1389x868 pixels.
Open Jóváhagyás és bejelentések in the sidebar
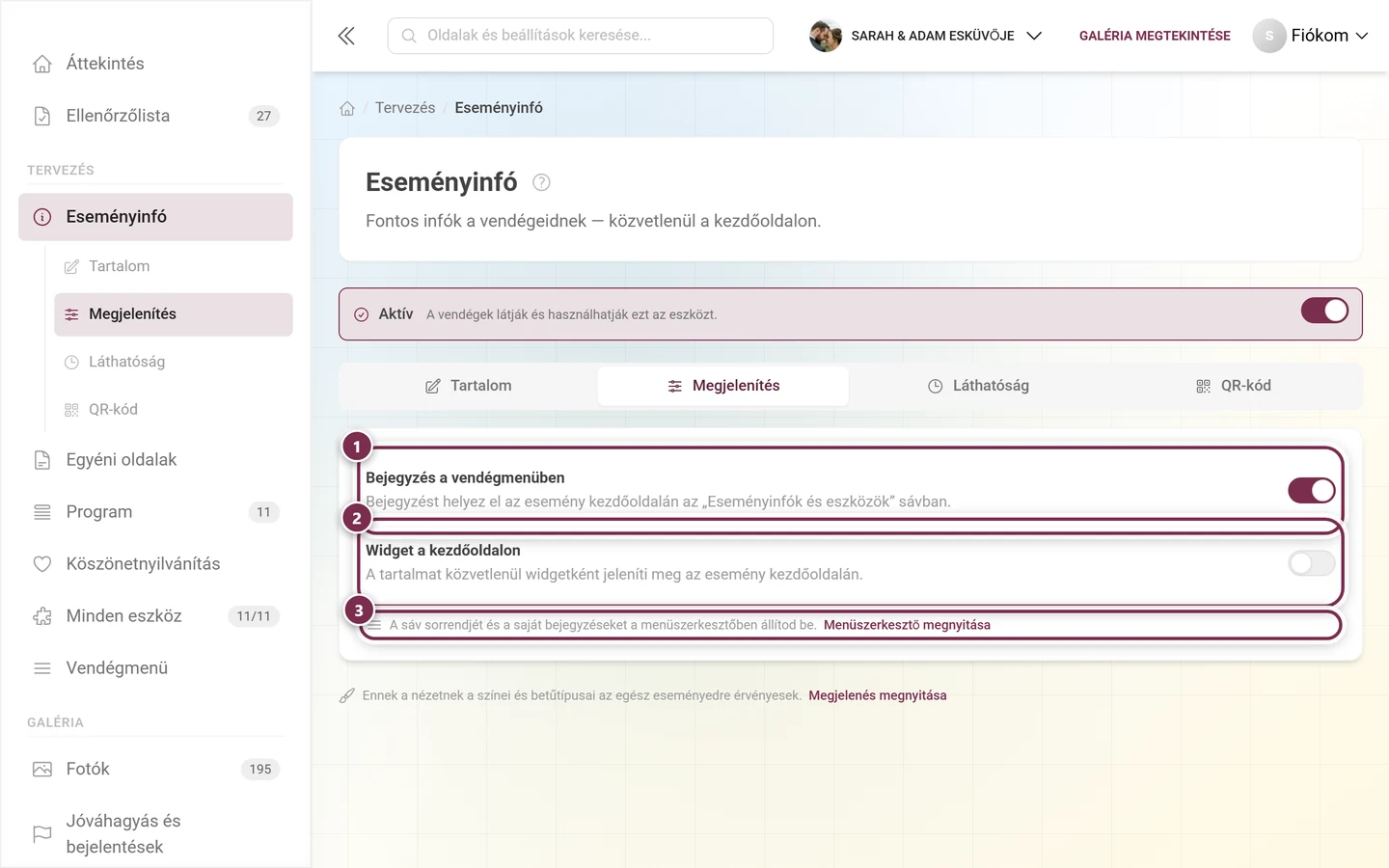155,834
